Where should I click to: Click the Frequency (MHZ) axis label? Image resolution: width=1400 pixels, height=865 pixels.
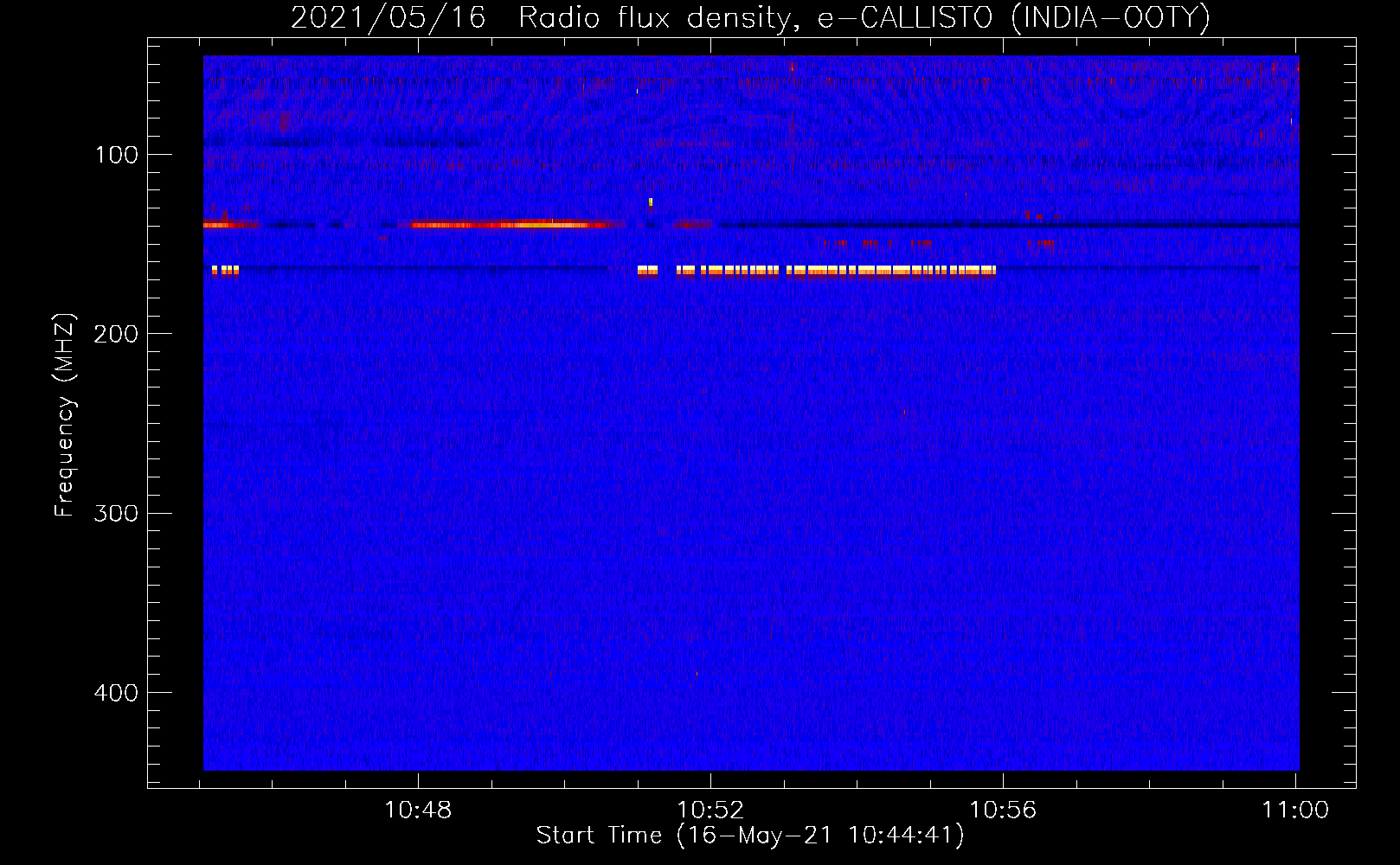64,415
